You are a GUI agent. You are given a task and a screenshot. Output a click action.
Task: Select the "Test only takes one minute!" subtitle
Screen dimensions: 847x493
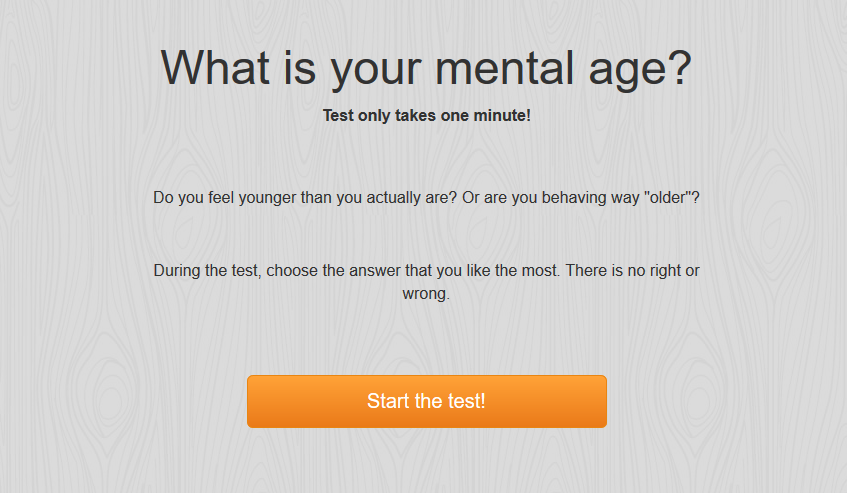(427, 116)
